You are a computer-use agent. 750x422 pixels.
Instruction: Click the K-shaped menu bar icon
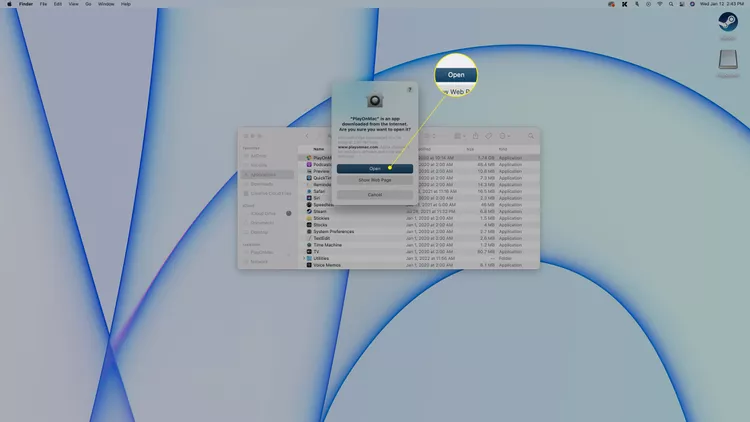pyautogui.click(x=624, y=4)
